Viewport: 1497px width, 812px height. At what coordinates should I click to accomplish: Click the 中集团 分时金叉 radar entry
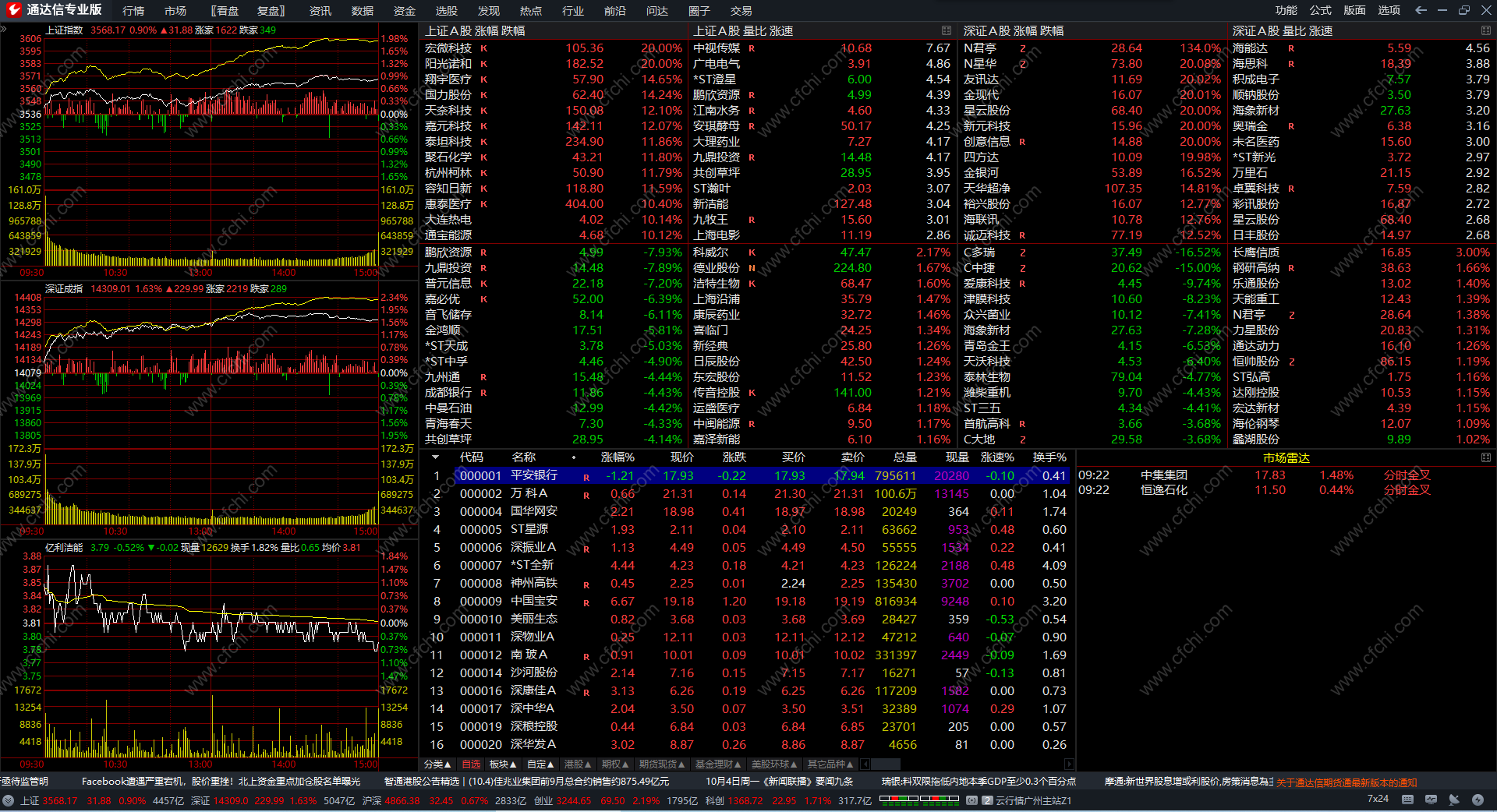(x=1255, y=475)
